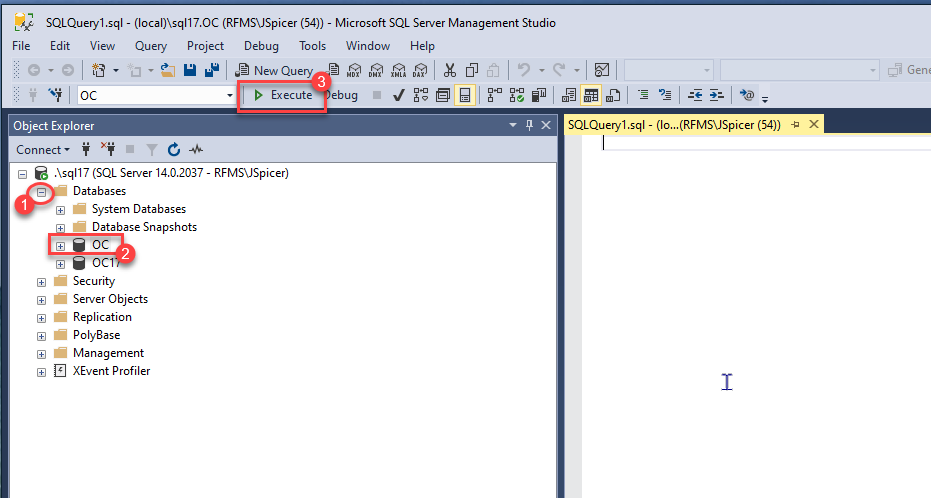Select Results to File
This screenshot has width=931, height=498.
click(x=613, y=95)
